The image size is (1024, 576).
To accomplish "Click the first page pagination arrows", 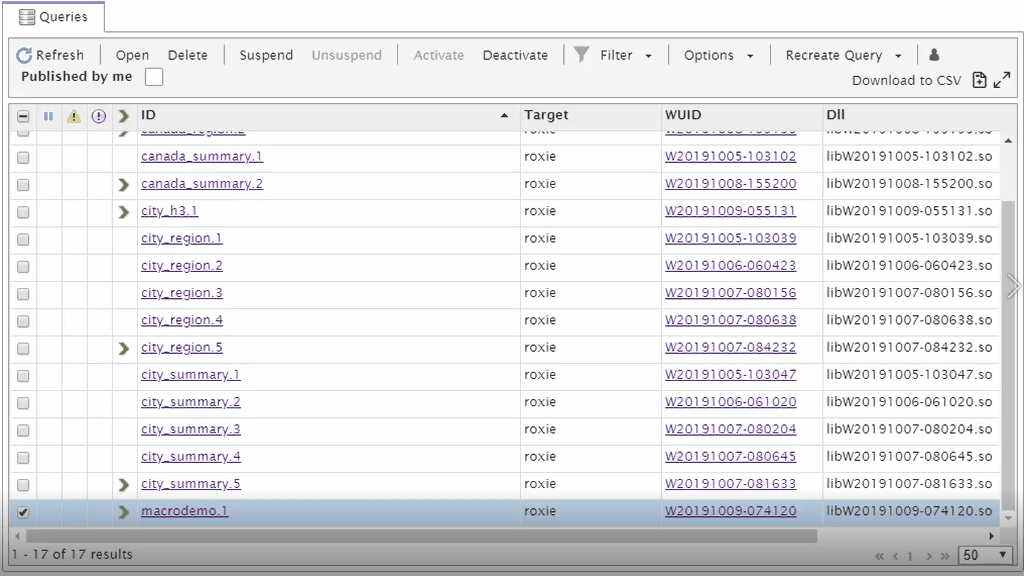I will point(879,556).
